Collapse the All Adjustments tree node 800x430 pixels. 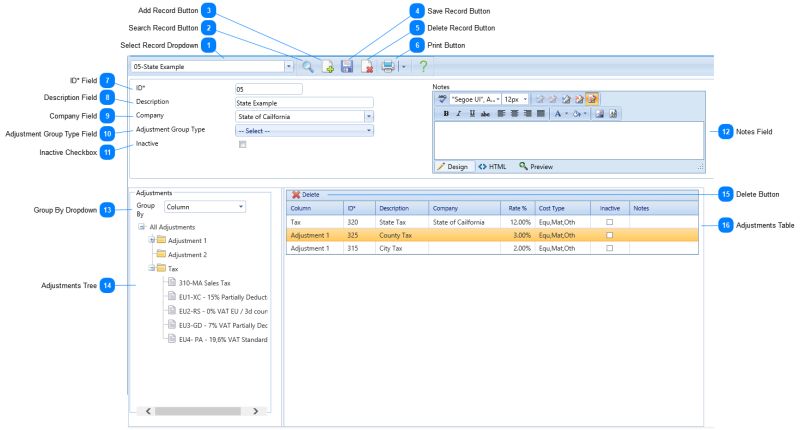click(x=141, y=226)
